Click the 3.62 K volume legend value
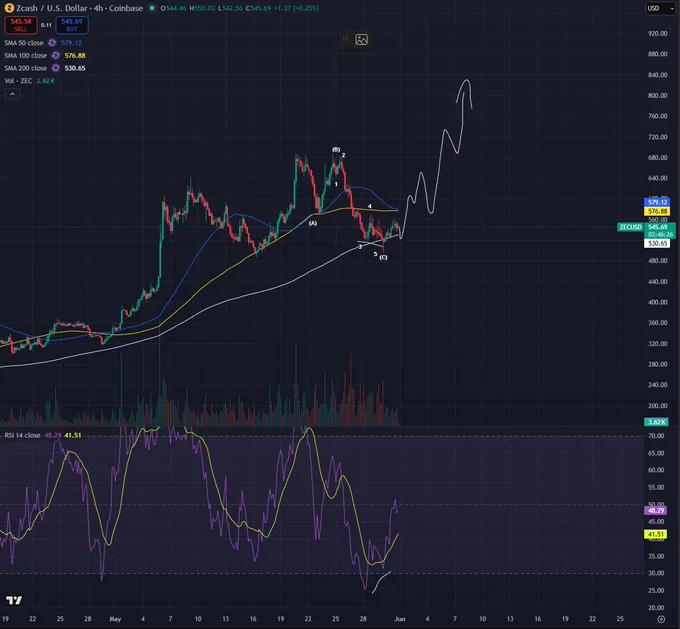Screen dimensions: 680x629 click(45, 81)
